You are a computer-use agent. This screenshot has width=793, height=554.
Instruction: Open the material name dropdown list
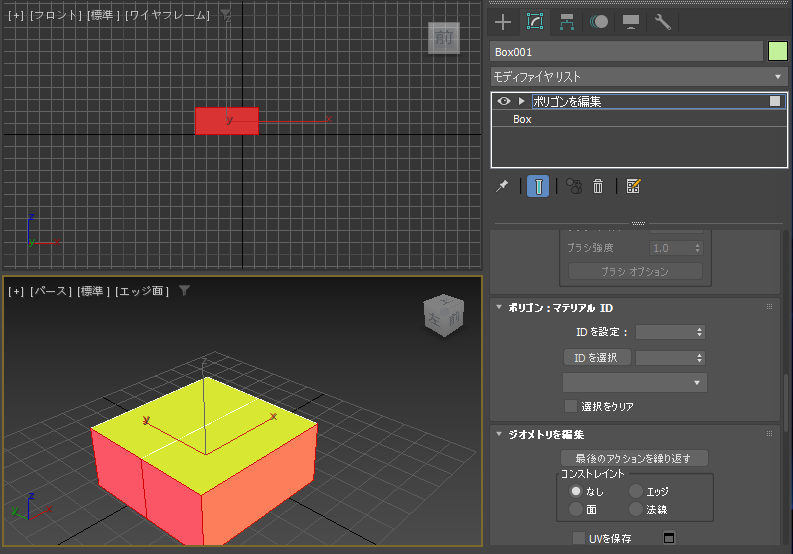pos(635,382)
